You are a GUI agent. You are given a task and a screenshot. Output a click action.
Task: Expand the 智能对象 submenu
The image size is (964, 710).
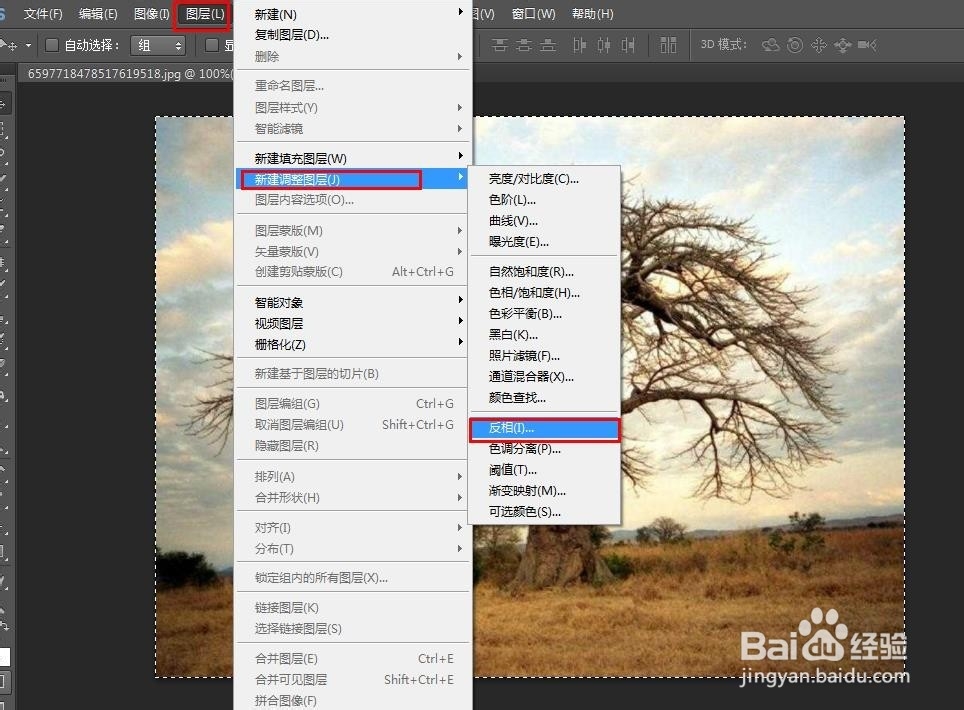pyautogui.click(x=460, y=299)
